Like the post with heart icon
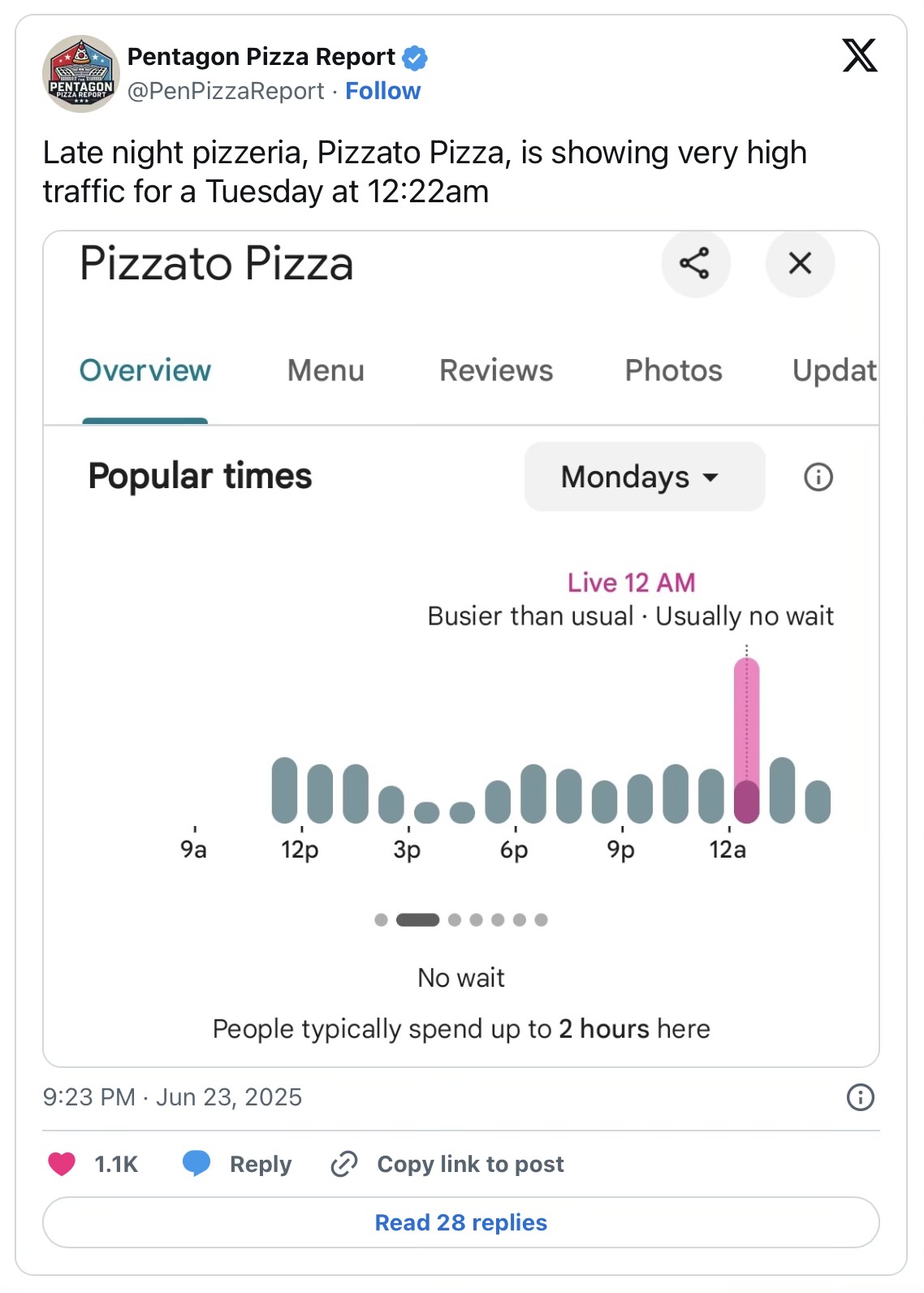The width and height of the screenshot is (924, 1293). tap(62, 1164)
